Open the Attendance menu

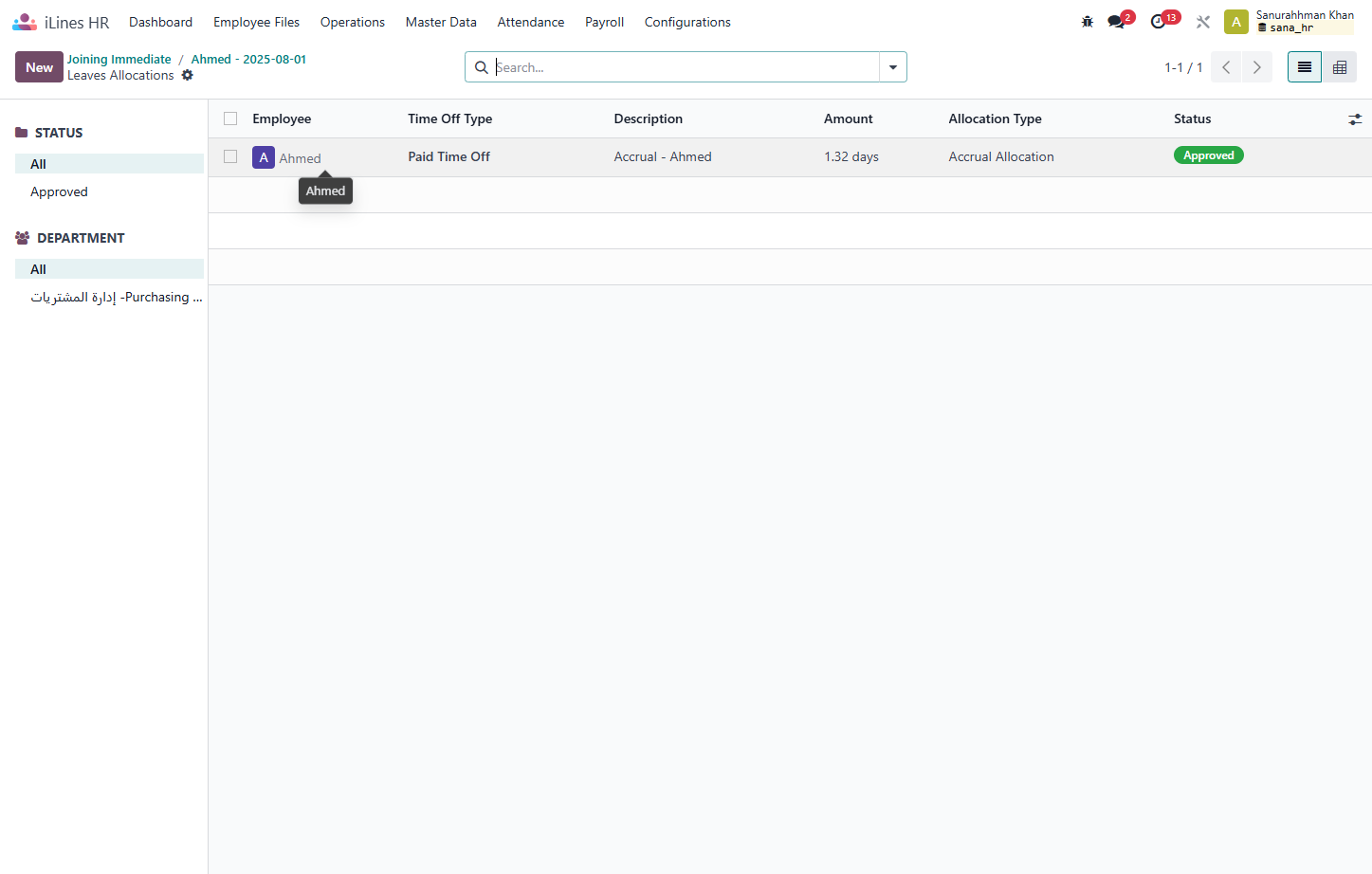pos(531,22)
